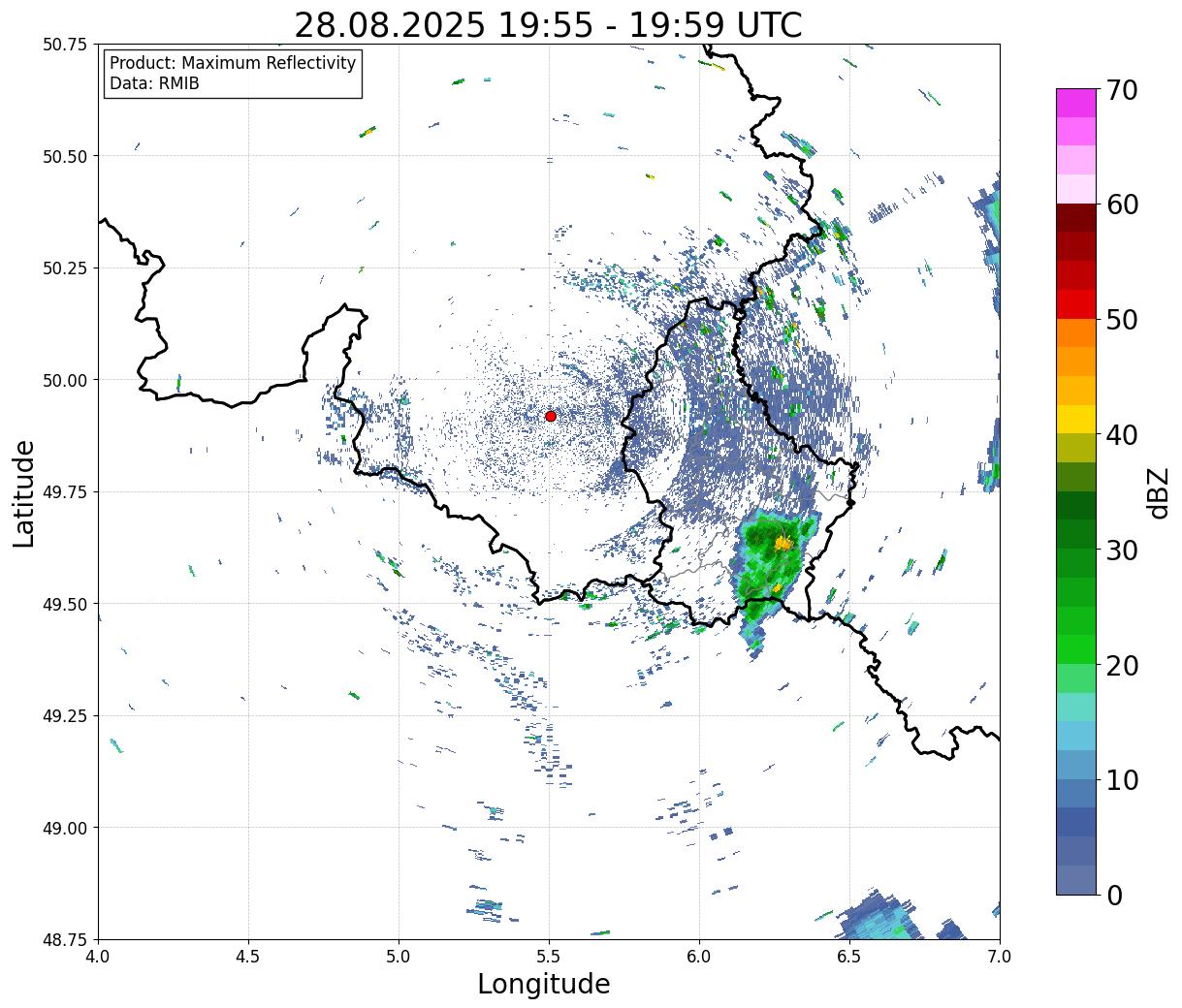1182x1008 pixels.
Task: Click the colorbar tick label '50'
Action: pyautogui.click(x=1121, y=320)
